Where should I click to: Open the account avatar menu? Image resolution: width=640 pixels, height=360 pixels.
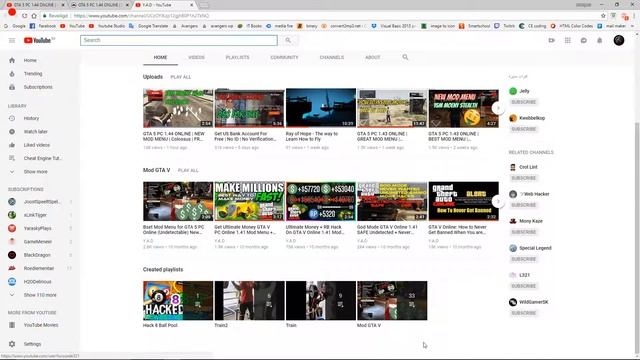pos(619,40)
